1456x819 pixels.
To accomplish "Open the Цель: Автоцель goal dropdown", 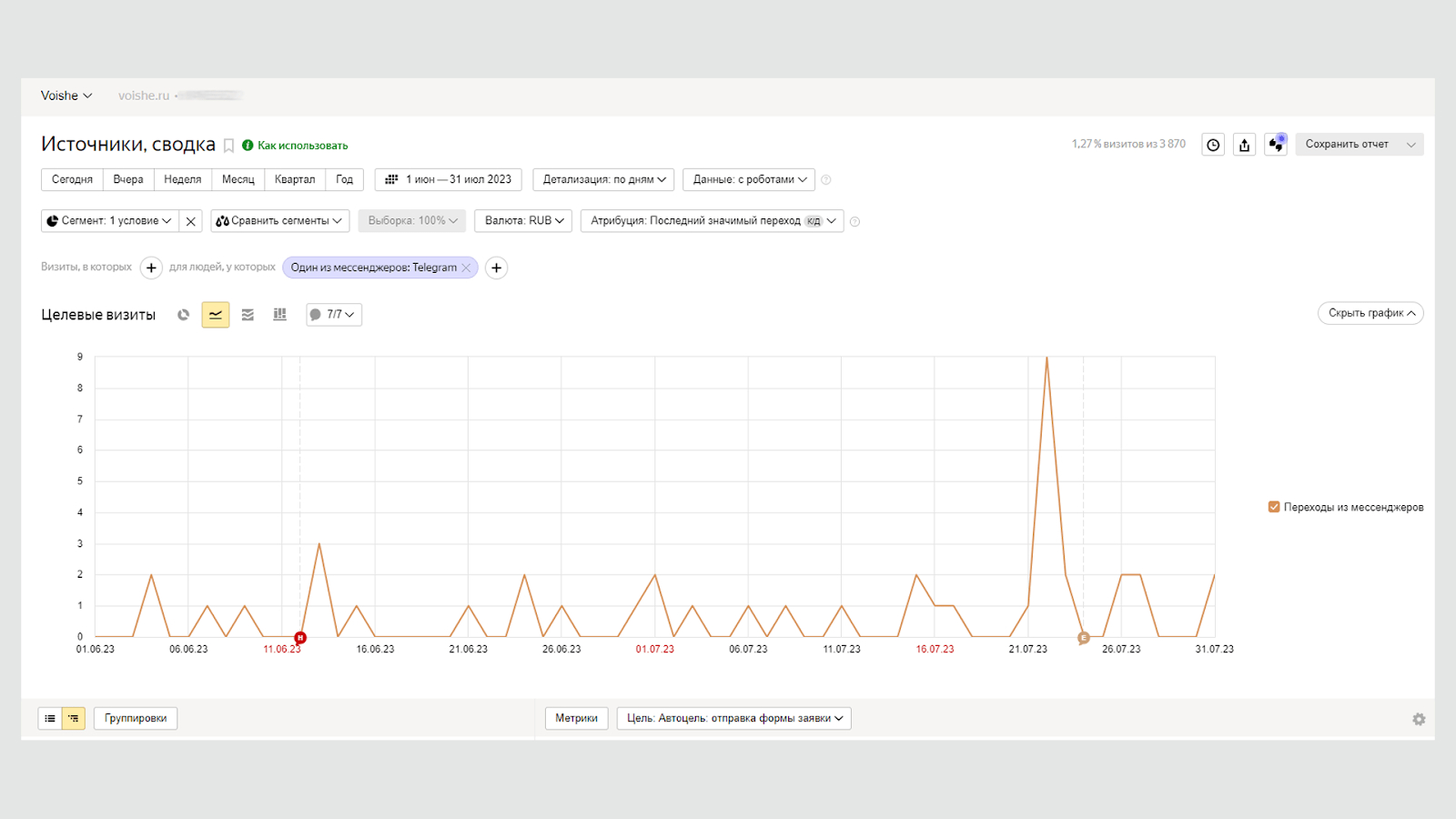I will coord(733,719).
